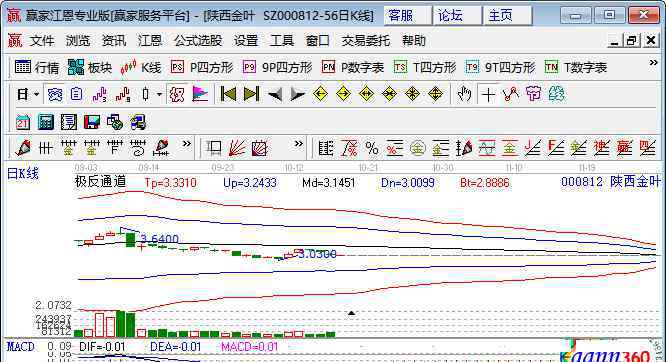Screen dimensions: 666x362
Task: Open the 公式选股 menu
Action: [198, 41]
